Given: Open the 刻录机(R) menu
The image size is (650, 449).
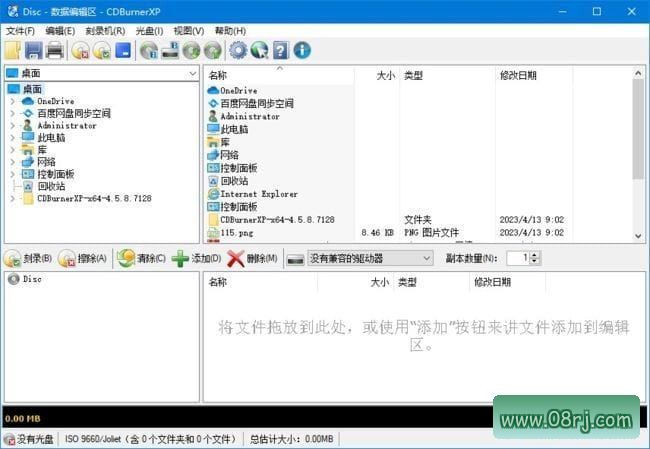Looking at the screenshot, I should pos(105,31).
